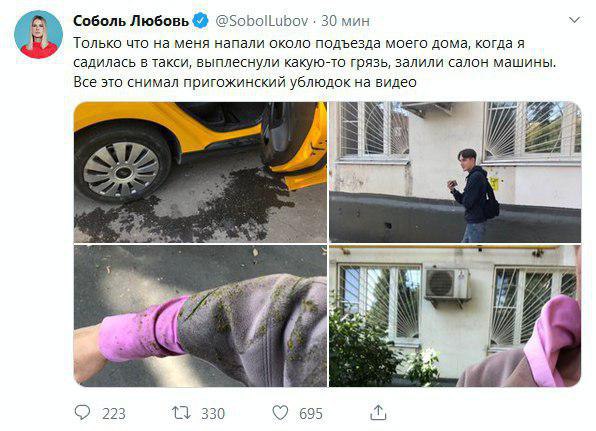Click the 223 replies count
This screenshot has height=431, width=596.
click(114, 414)
